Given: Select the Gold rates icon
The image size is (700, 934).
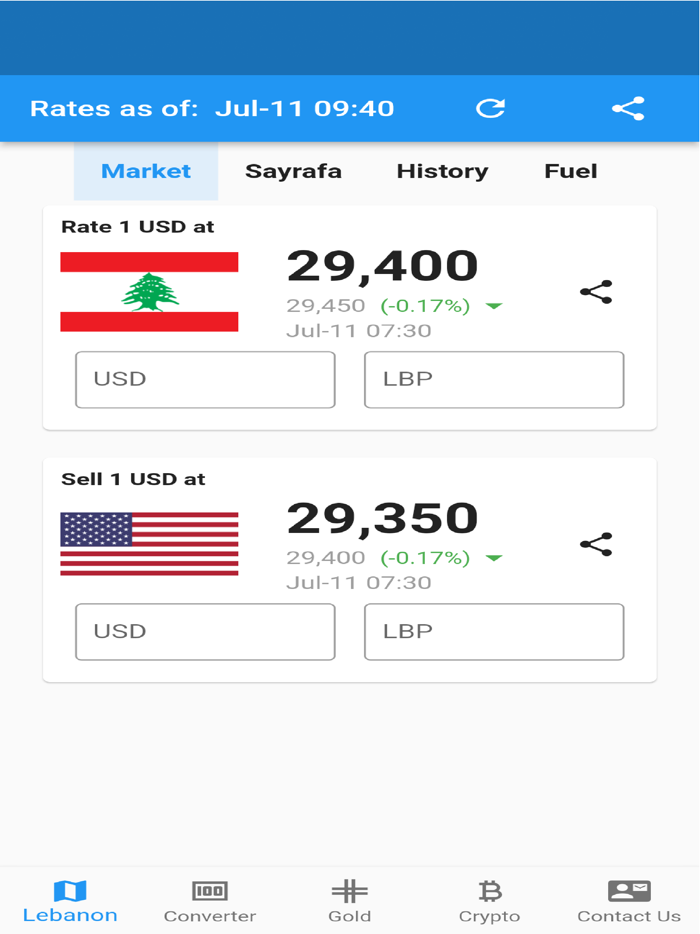Looking at the screenshot, I should (x=350, y=898).
